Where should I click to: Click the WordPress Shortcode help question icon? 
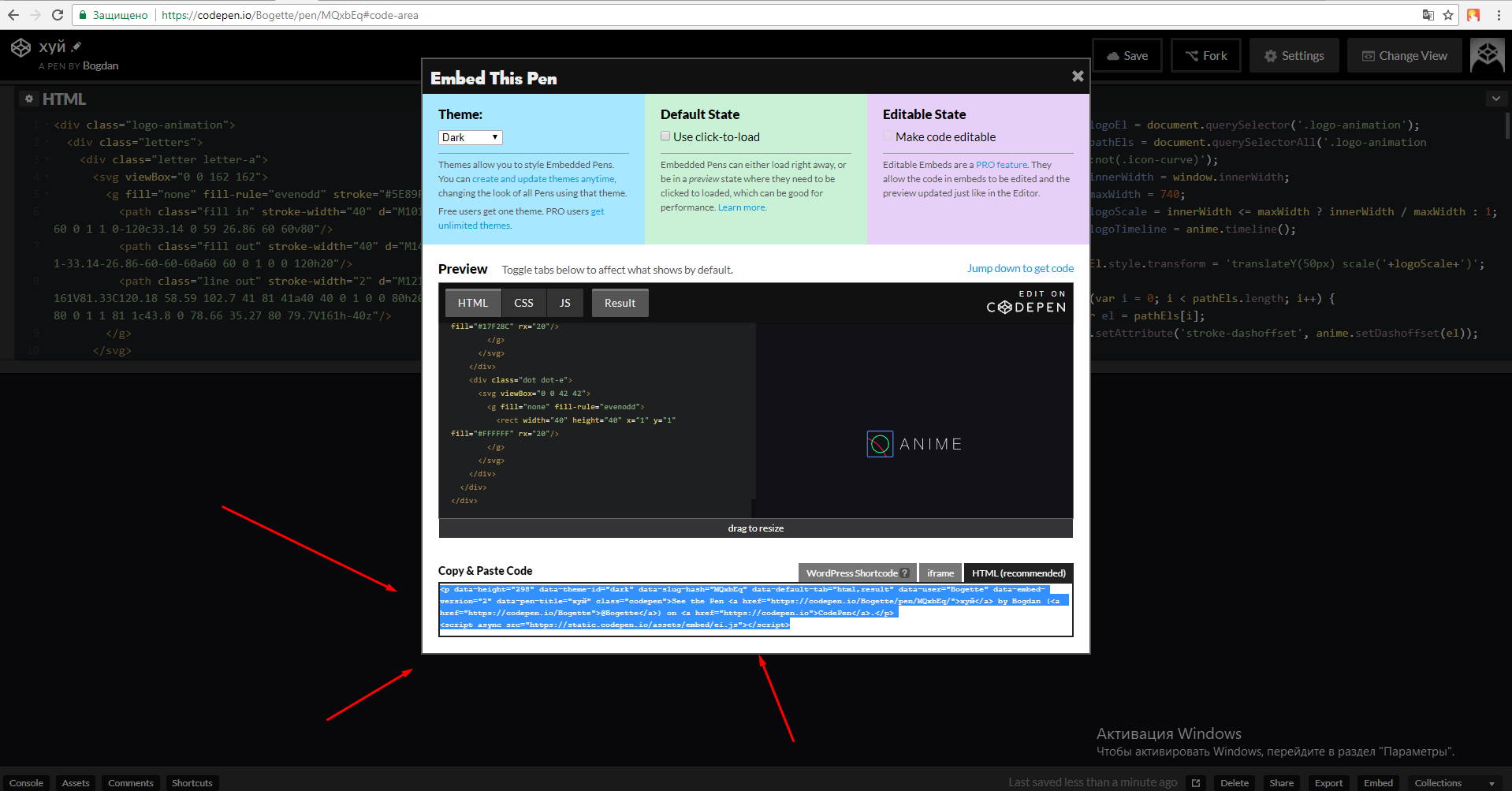click(904, 573)
